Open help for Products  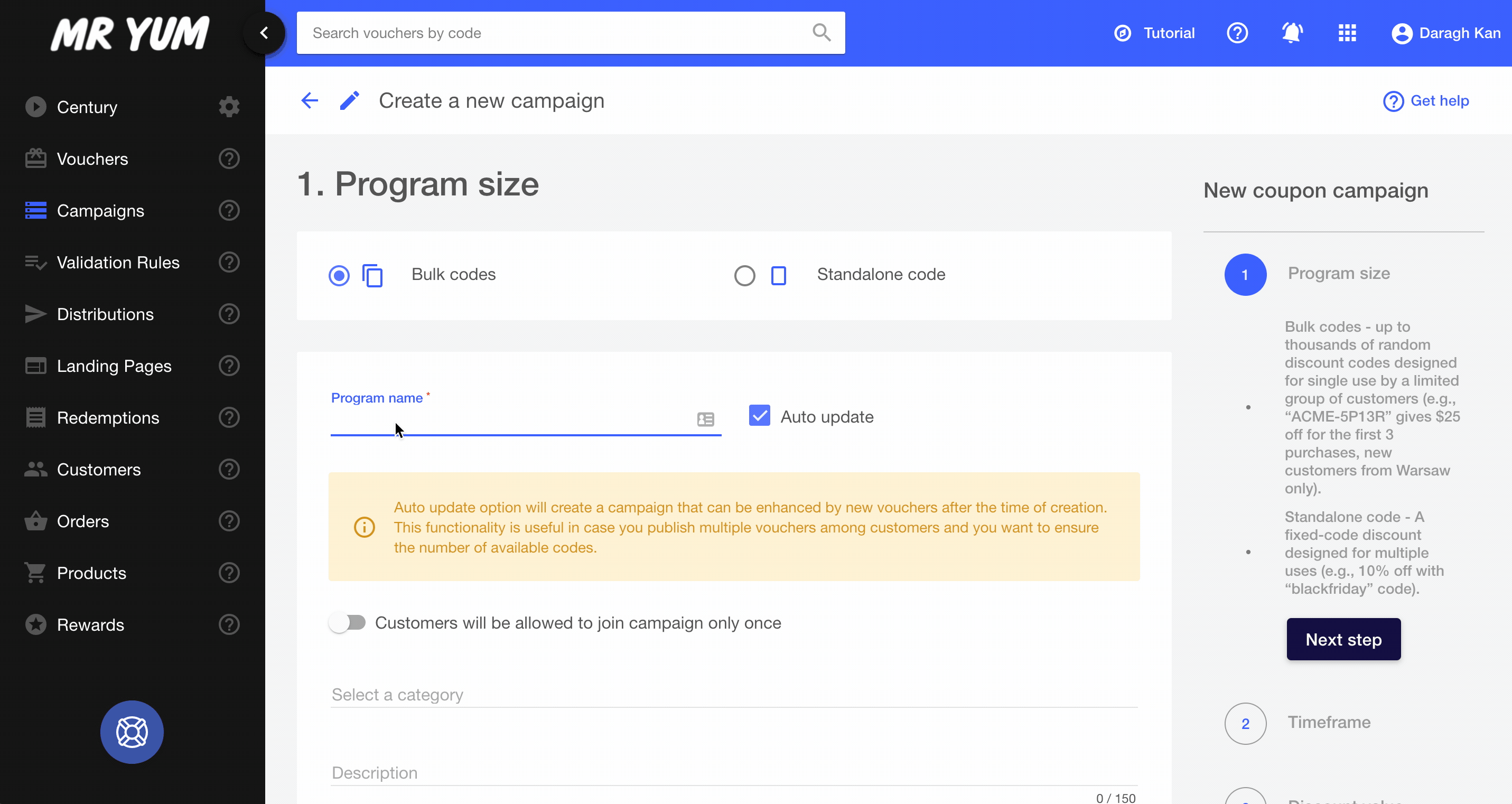pyautogui.click(x=229, y=572)
